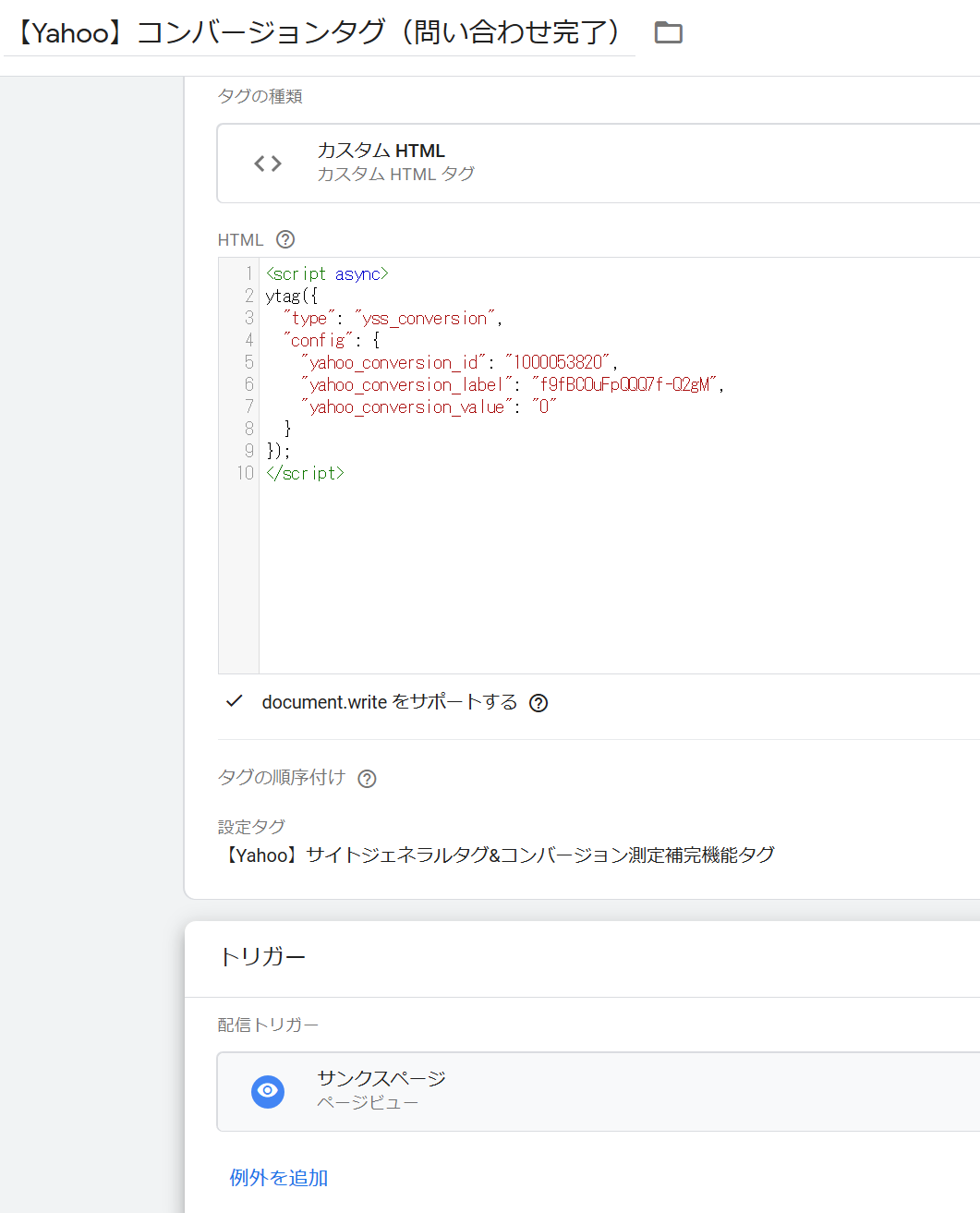The width and height of the screenshot is (980, 1213).
Task: Click the 設定タグ label
Action: coord(251,827)
